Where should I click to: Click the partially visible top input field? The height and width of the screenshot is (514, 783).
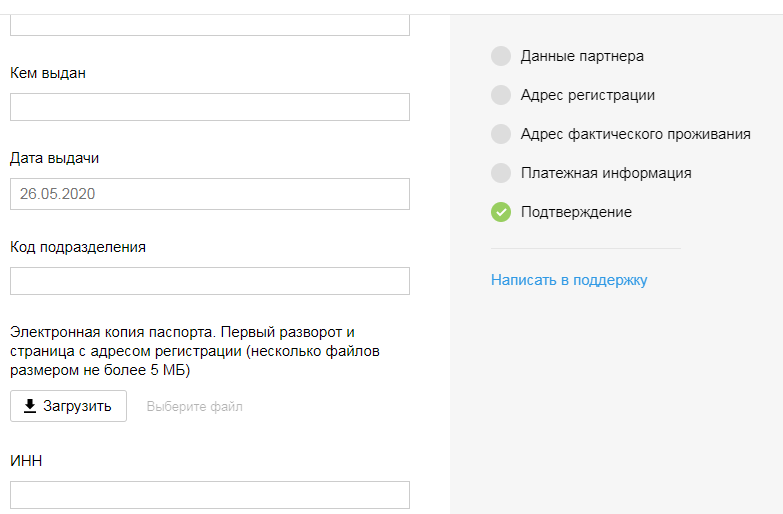[210, 25]
